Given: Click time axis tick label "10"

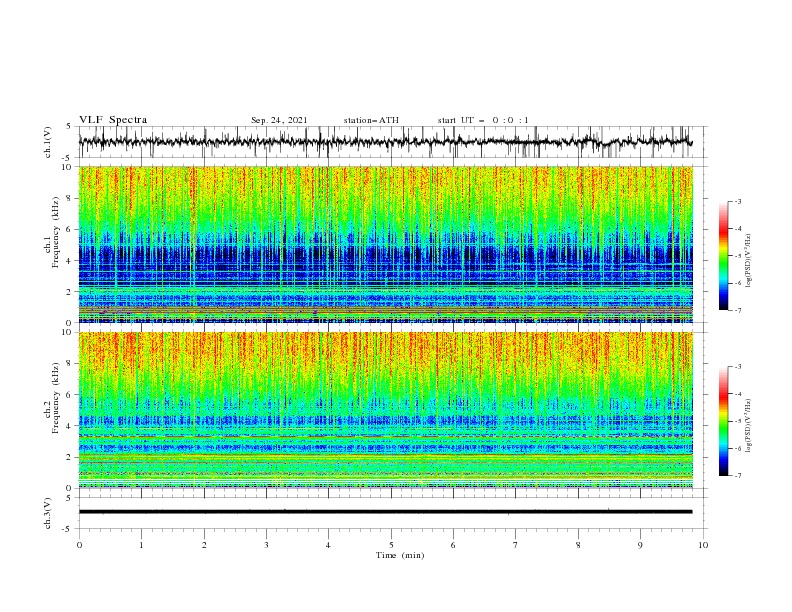Looking at the screenshot, I should [703, 545].
